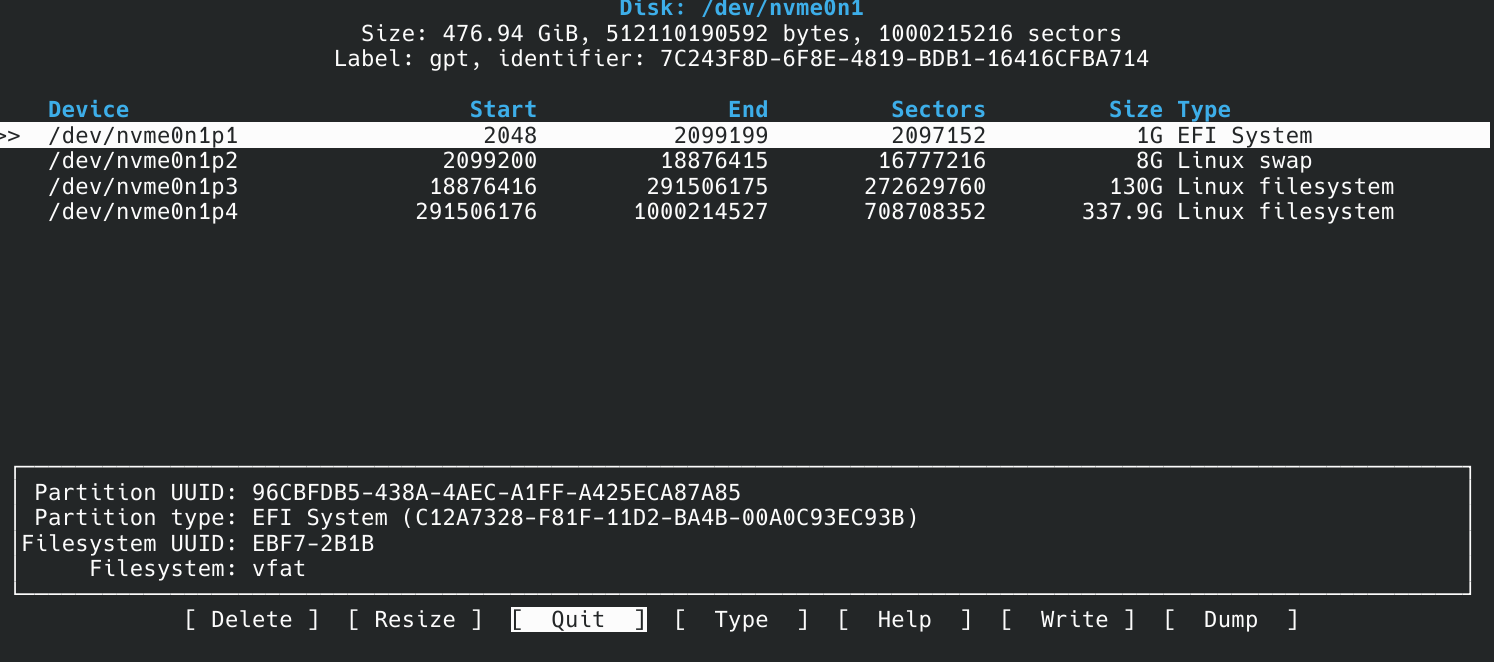Click the highlighted Quit button
The width and height of the screenshot is (1494, 662).
click(578, 619)
